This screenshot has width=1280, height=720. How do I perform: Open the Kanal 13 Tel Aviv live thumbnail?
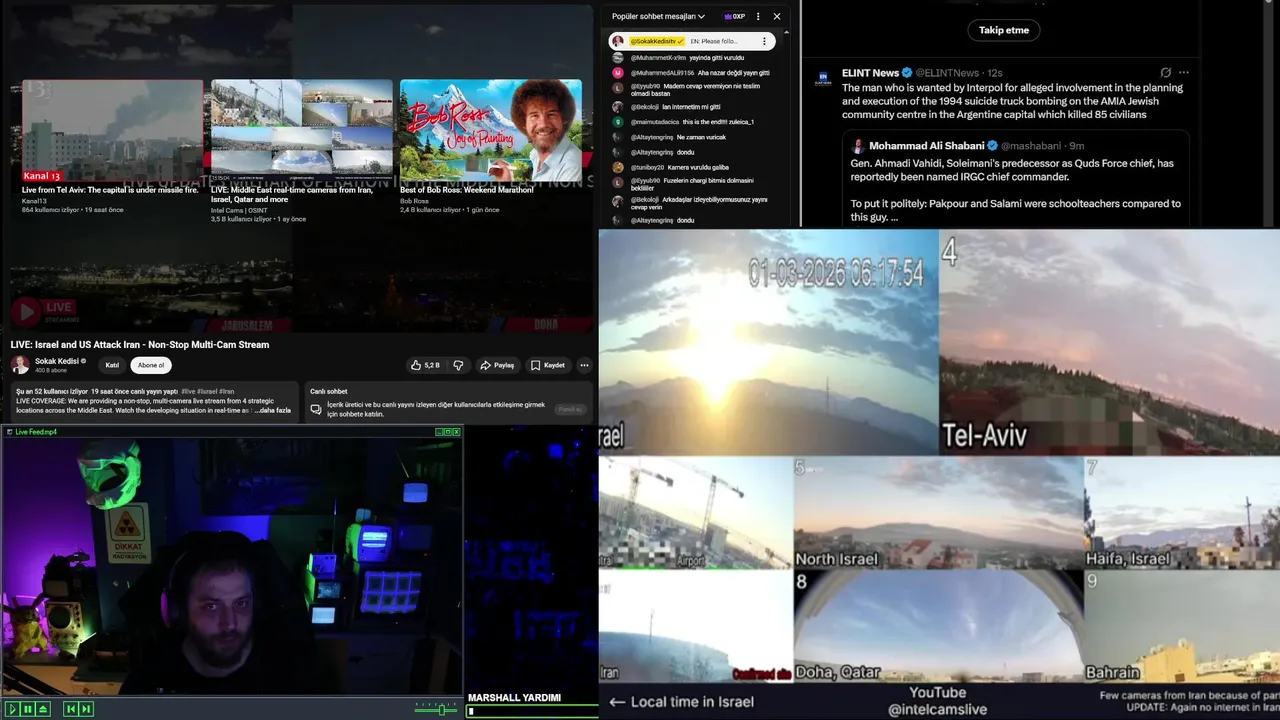[x=112, y=131]
